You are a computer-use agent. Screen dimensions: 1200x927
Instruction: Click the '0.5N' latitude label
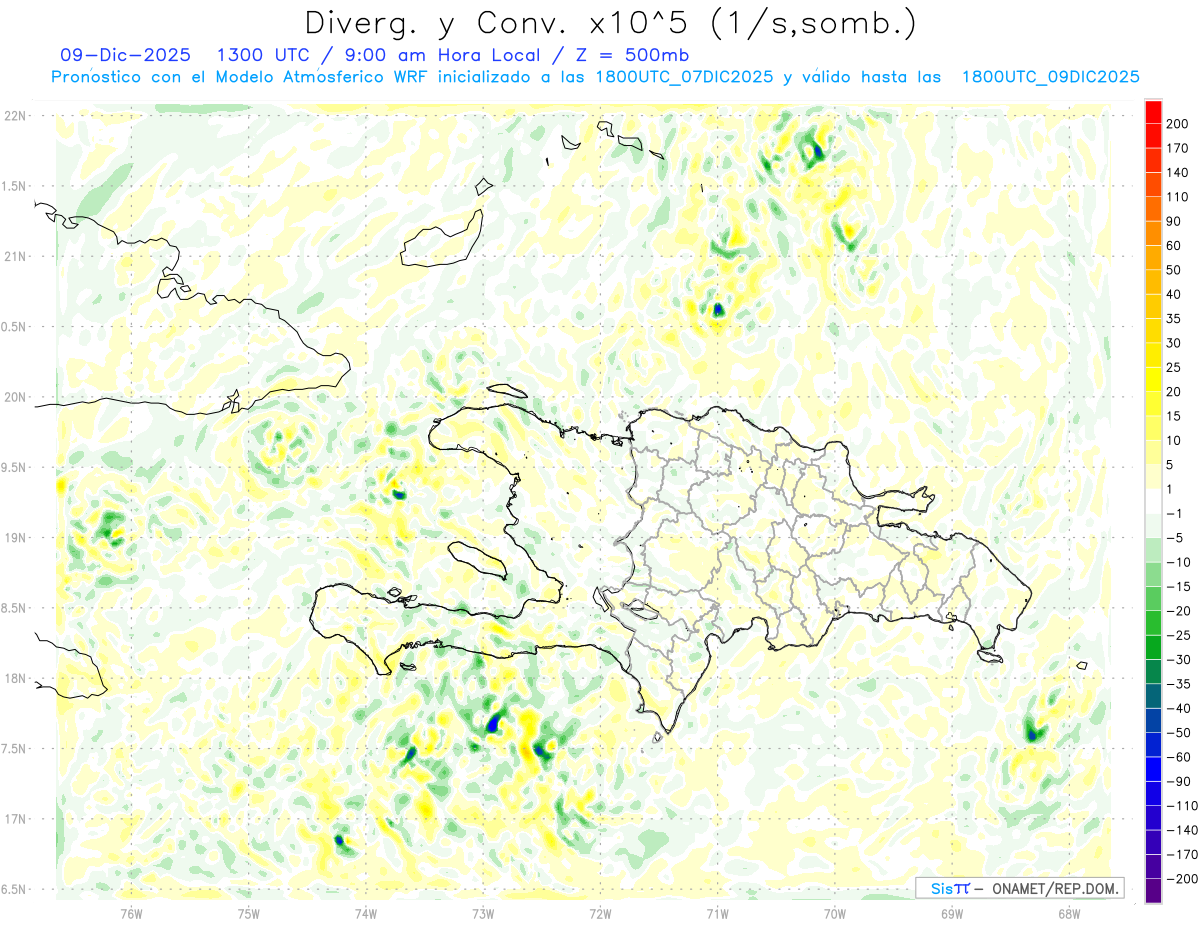[x=14, y=327]
